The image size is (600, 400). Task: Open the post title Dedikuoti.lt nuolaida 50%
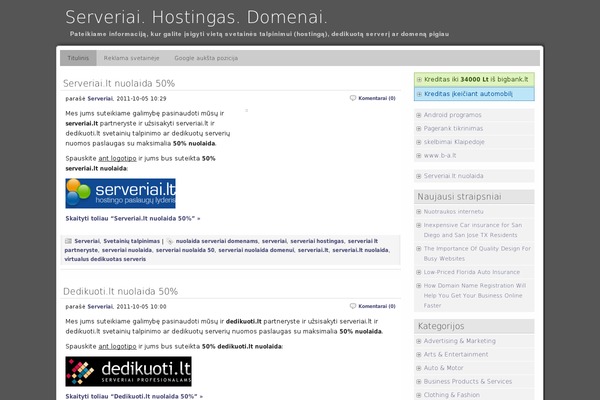click(121, 291)
